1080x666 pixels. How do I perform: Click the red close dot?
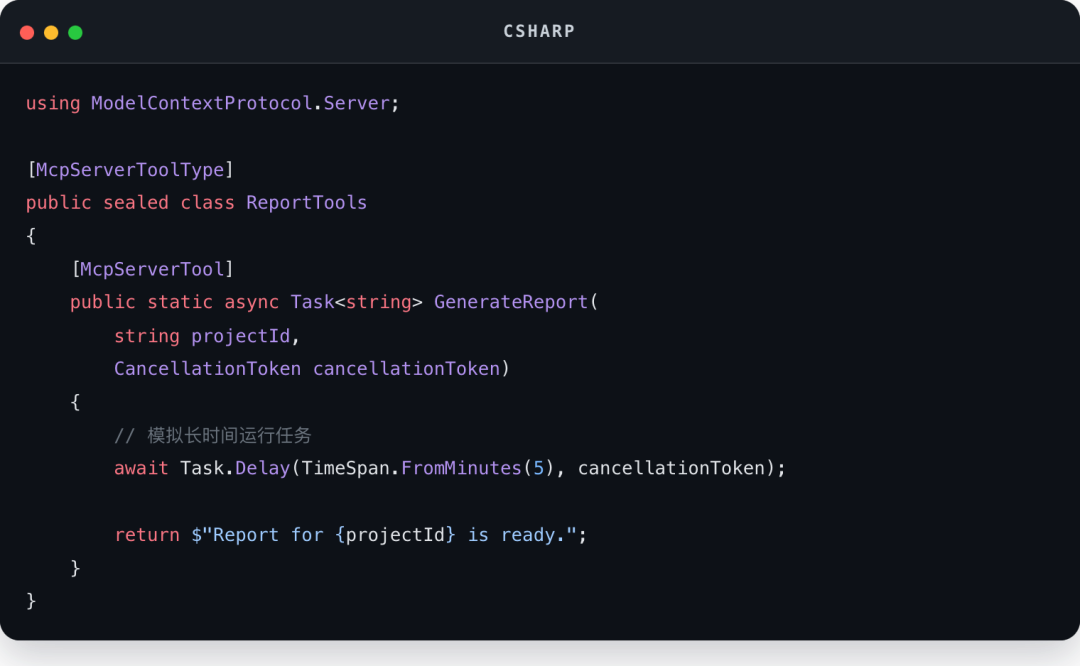27,32
